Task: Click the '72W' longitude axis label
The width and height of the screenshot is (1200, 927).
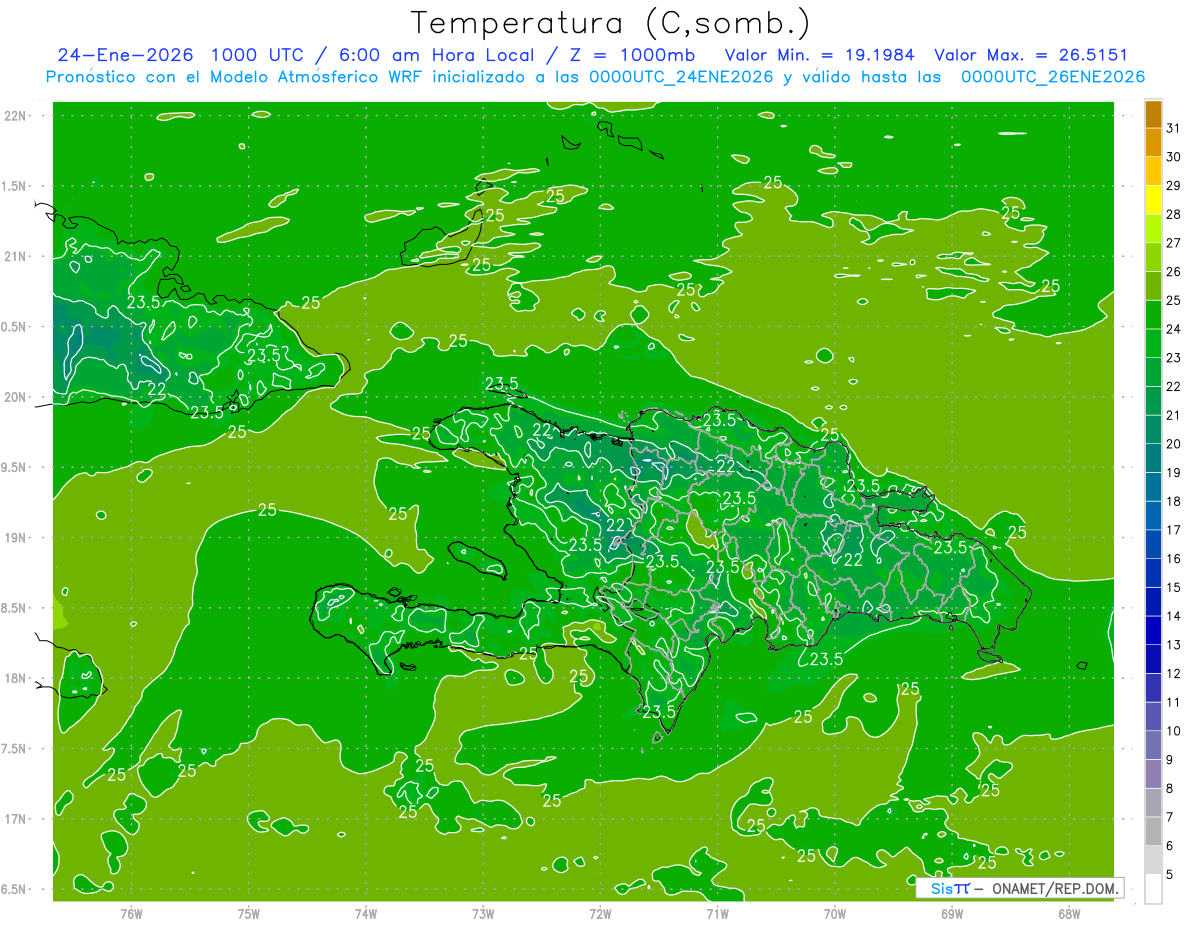Action: click(x=600, y=914)
